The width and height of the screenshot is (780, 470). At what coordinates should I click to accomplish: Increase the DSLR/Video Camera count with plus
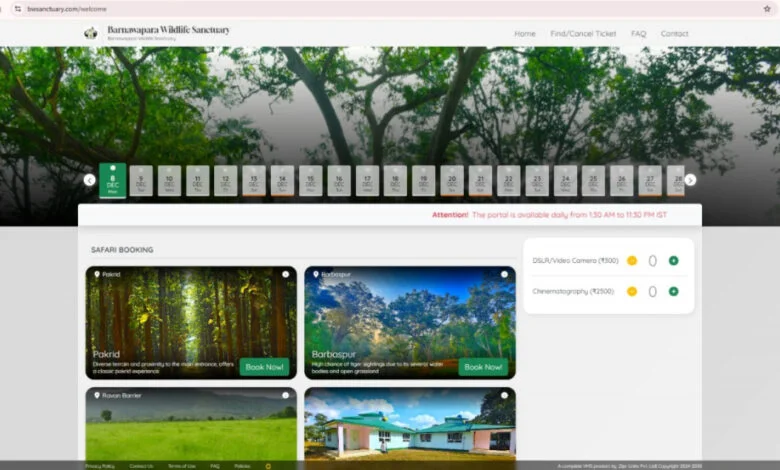[x=673, y=261]
